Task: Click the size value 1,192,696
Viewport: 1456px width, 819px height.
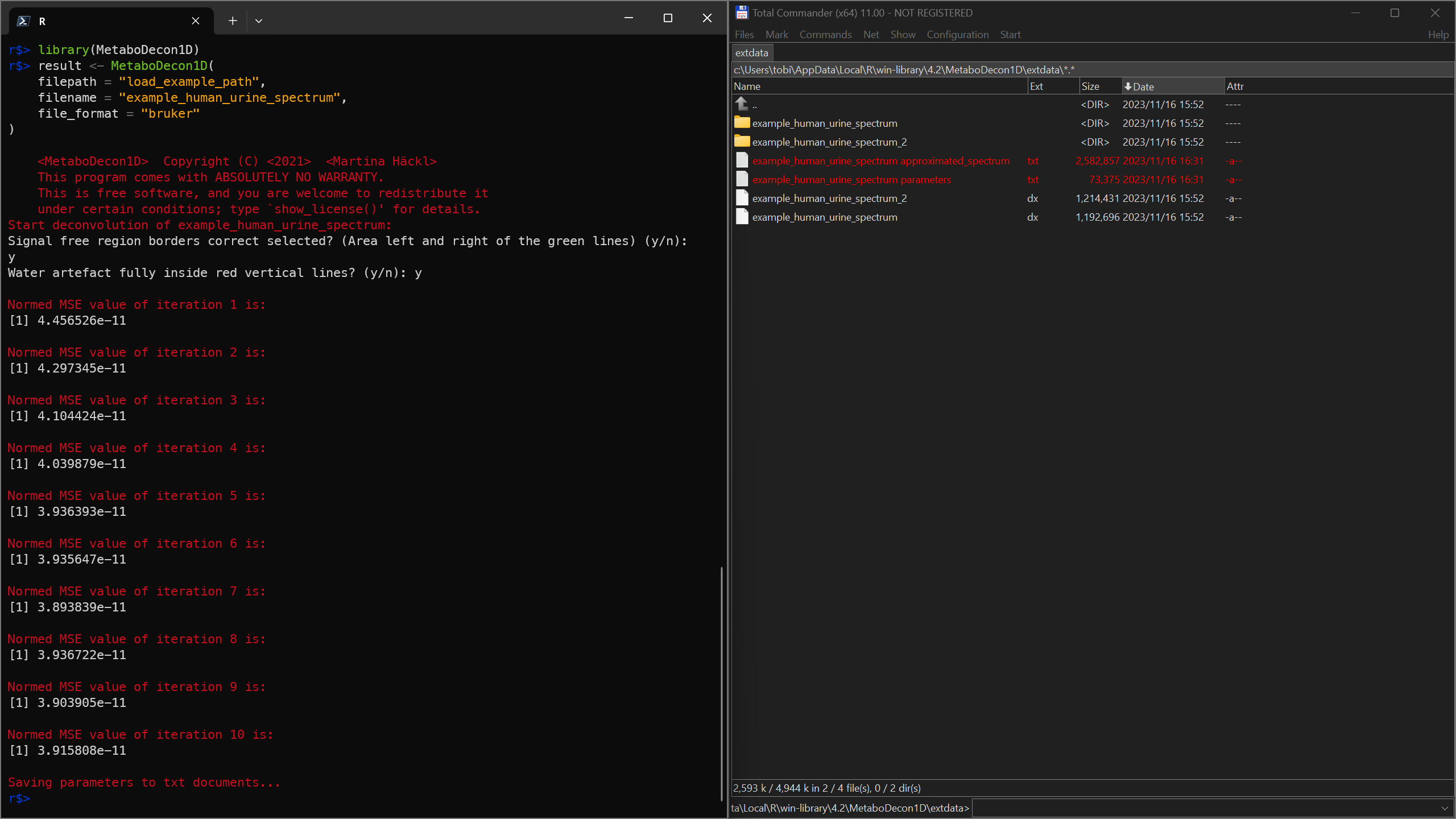Action: 1097,217
